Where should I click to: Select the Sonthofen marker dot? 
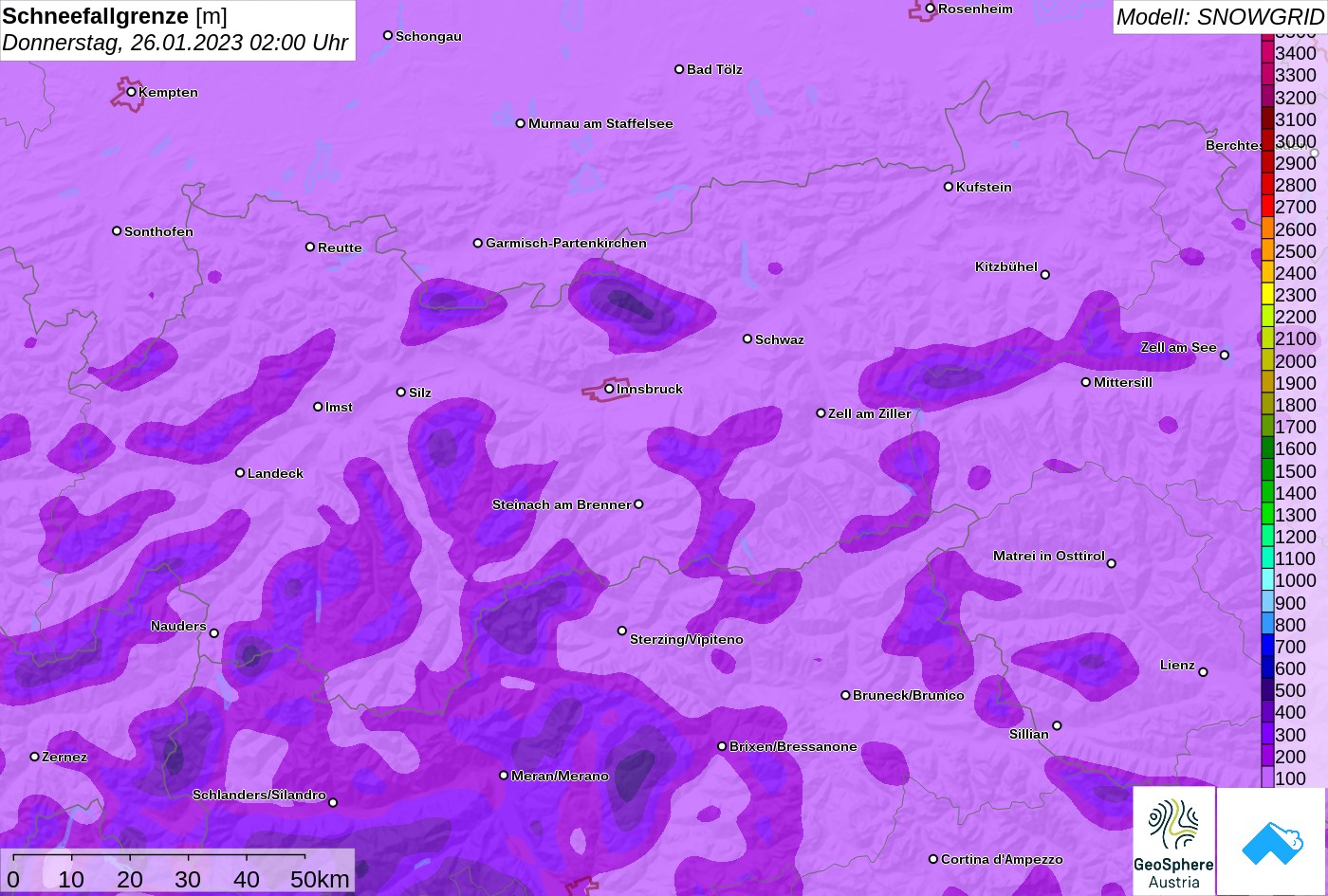coord(117,231)
